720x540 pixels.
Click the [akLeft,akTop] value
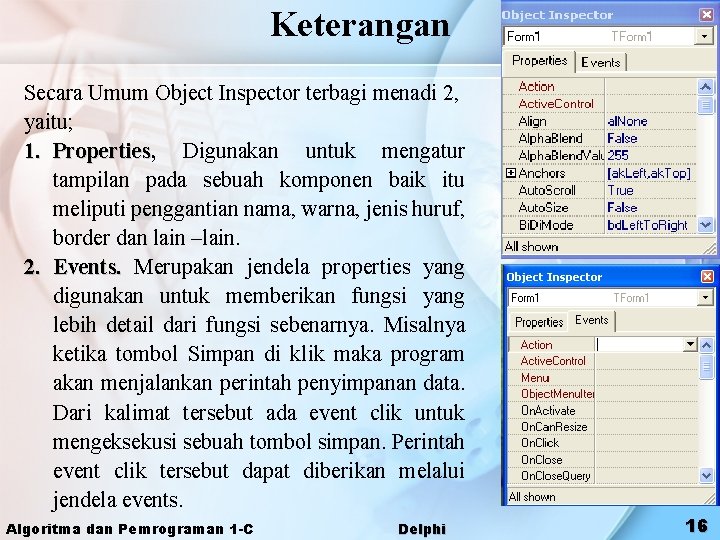coord(650,173)
